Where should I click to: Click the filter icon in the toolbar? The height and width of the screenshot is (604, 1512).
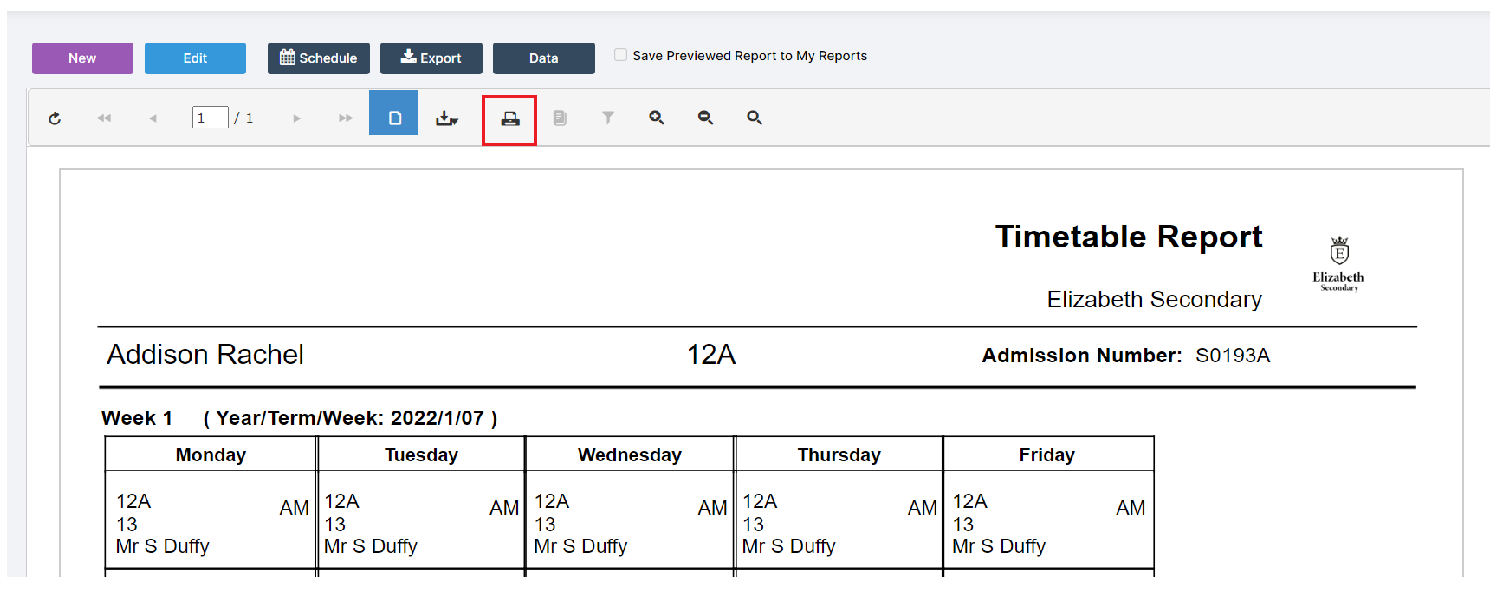point(608,117)
